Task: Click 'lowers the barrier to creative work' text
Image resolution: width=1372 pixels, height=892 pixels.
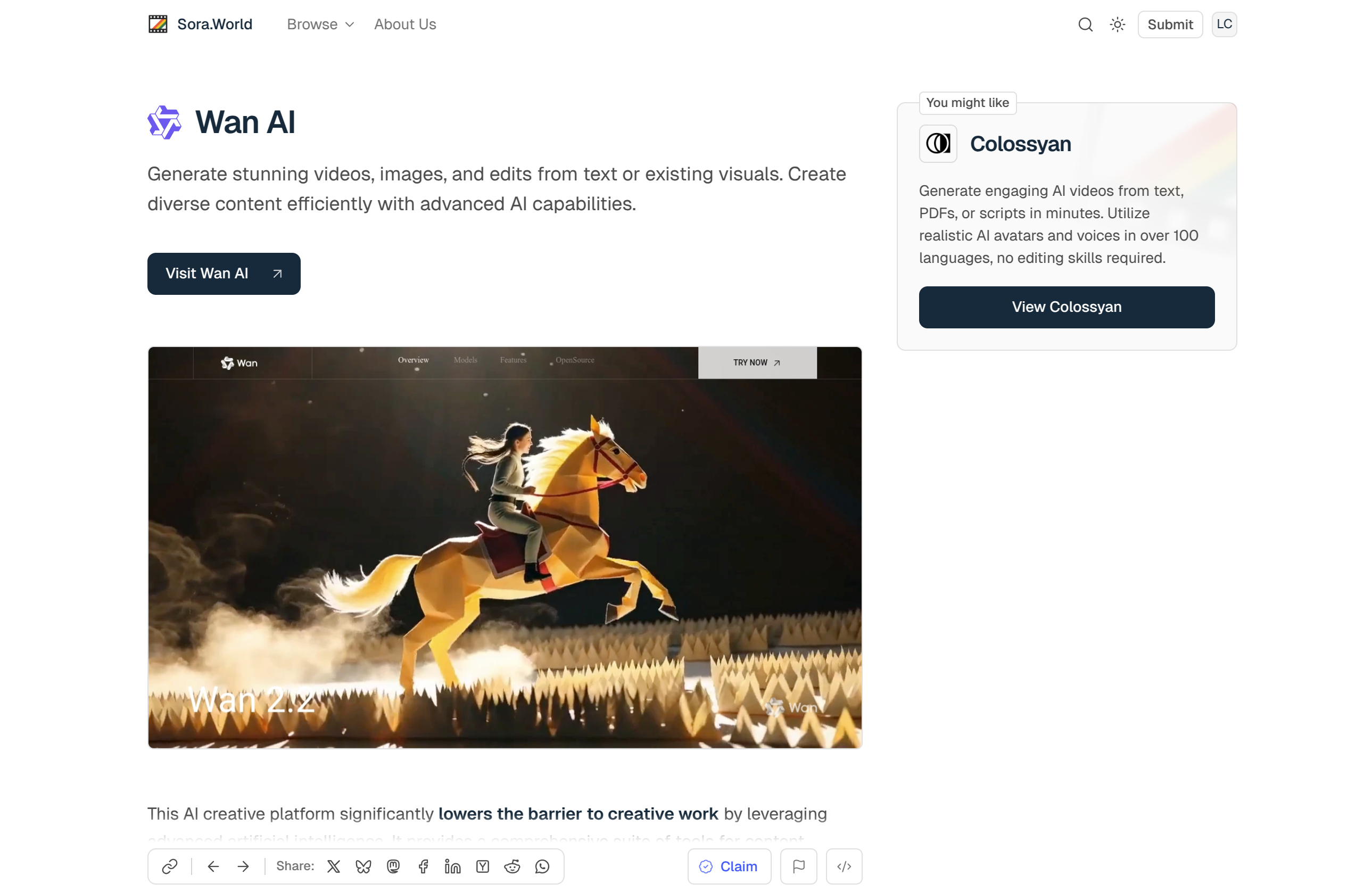Action: click(578, 814)
